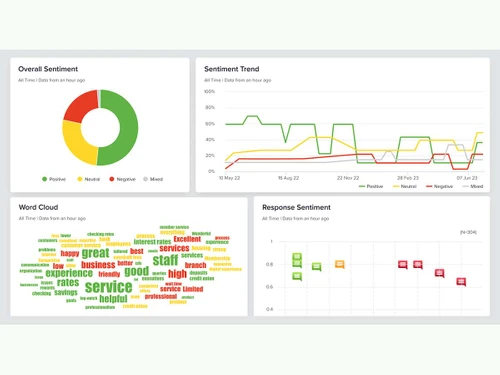The image size is (500, 375).
Task: Select the red word 'professional' in Word Cloud
Action: click(161, 296)
